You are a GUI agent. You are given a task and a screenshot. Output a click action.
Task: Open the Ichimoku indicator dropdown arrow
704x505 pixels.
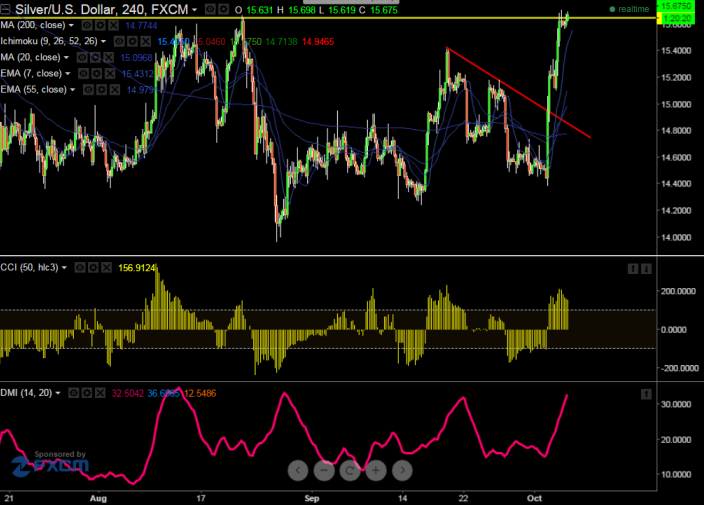click(x=103, y=42)
